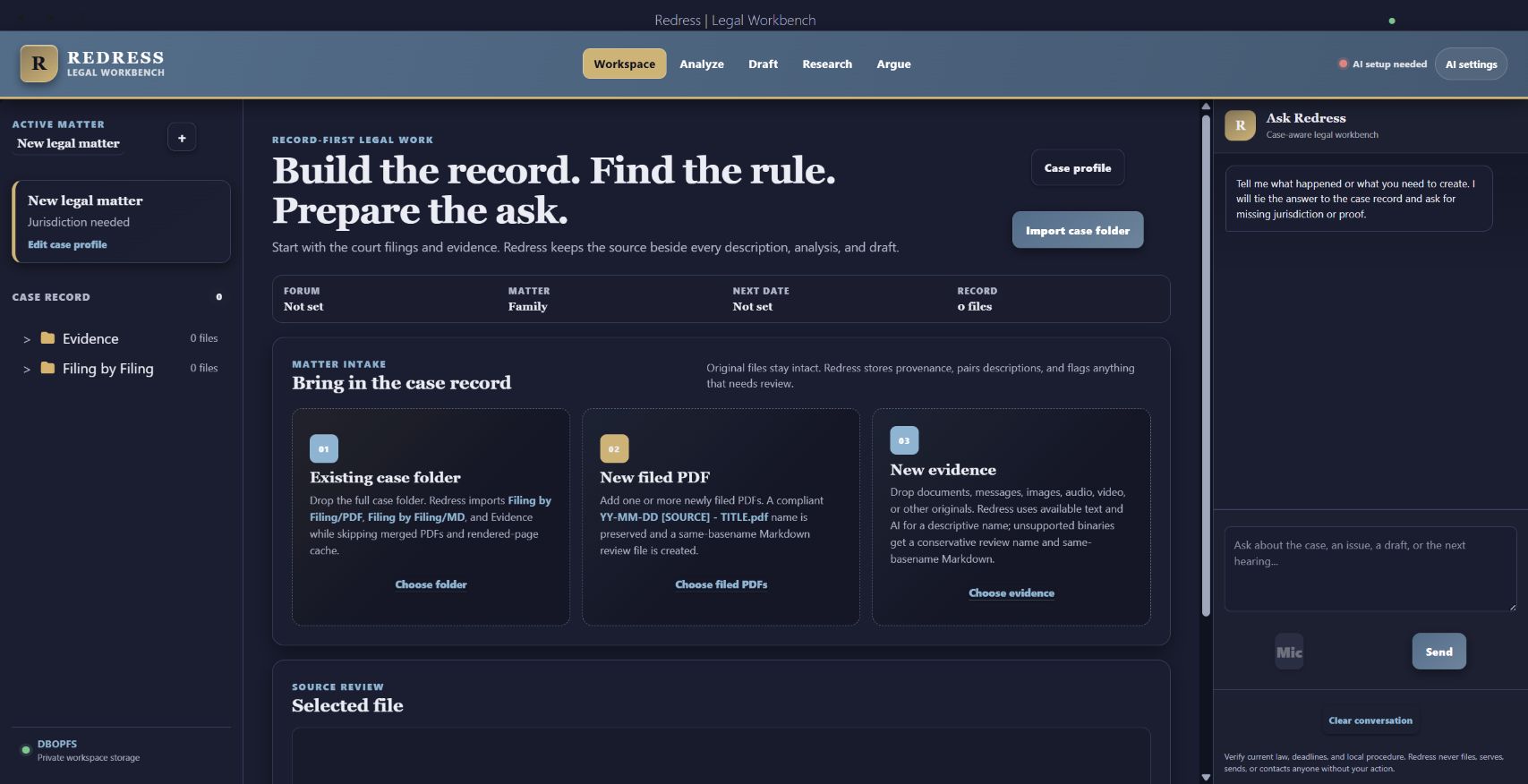The height and width of the screenshot is (784, 1528).
Task: Click Import case folder
Action: tap(1078, 230)
